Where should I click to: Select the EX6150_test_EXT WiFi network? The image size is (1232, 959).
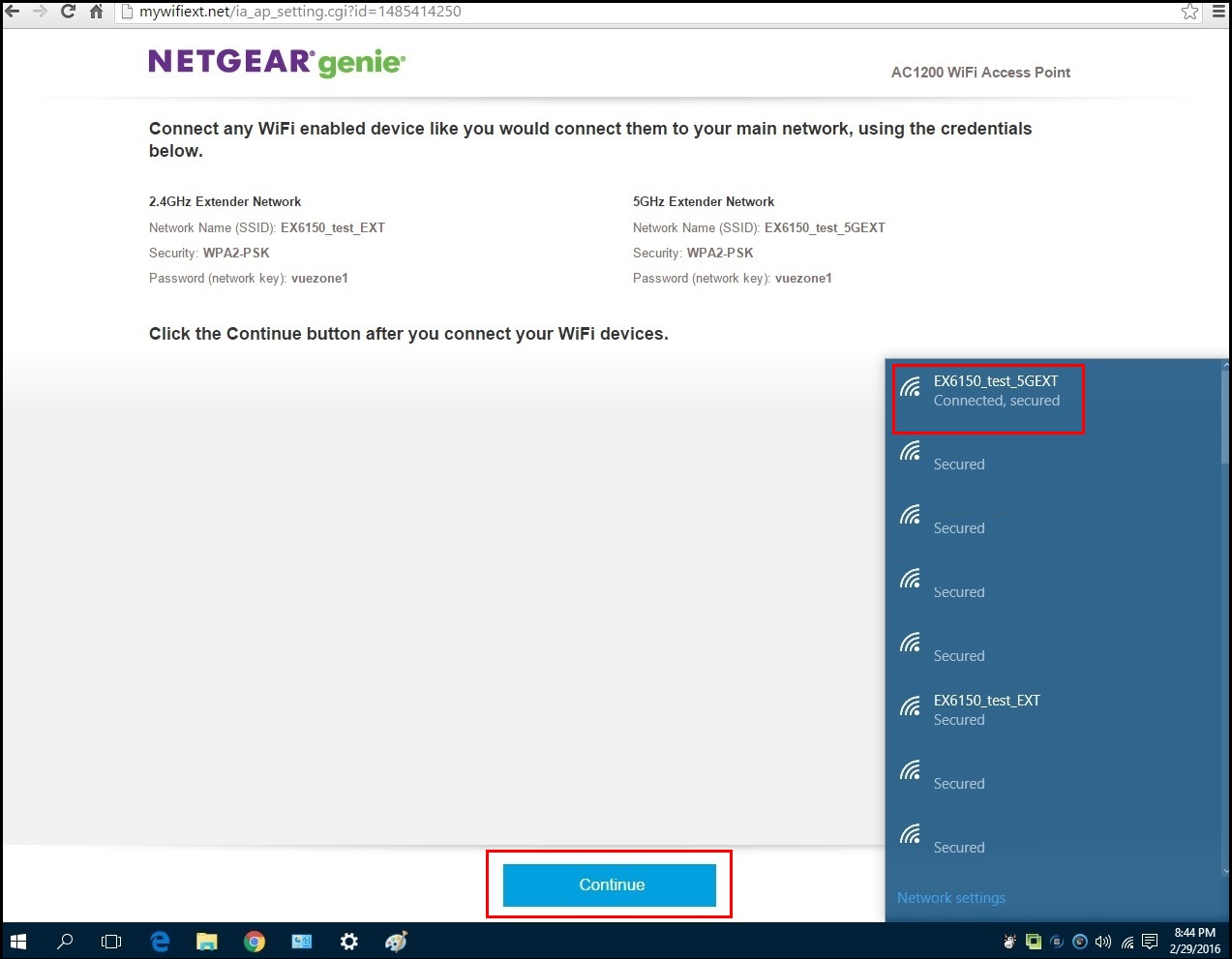tap(986, 709)
